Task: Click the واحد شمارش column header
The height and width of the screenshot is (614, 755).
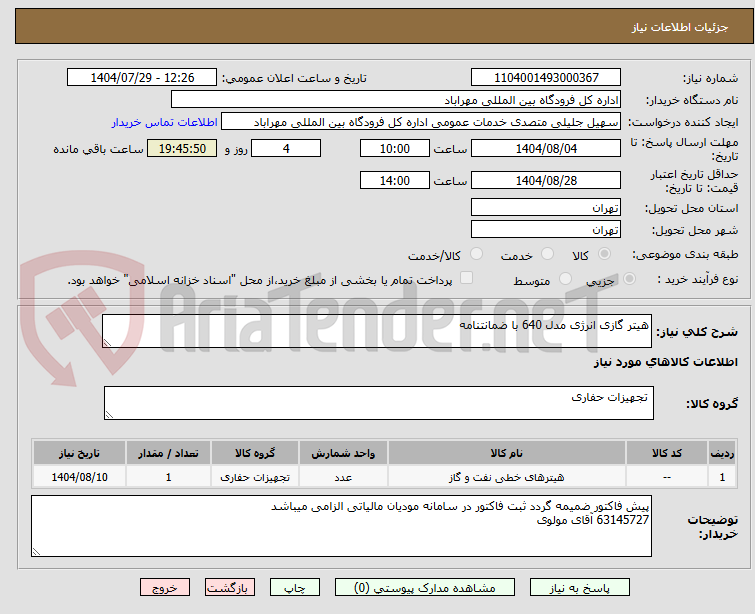Action: 343,453
